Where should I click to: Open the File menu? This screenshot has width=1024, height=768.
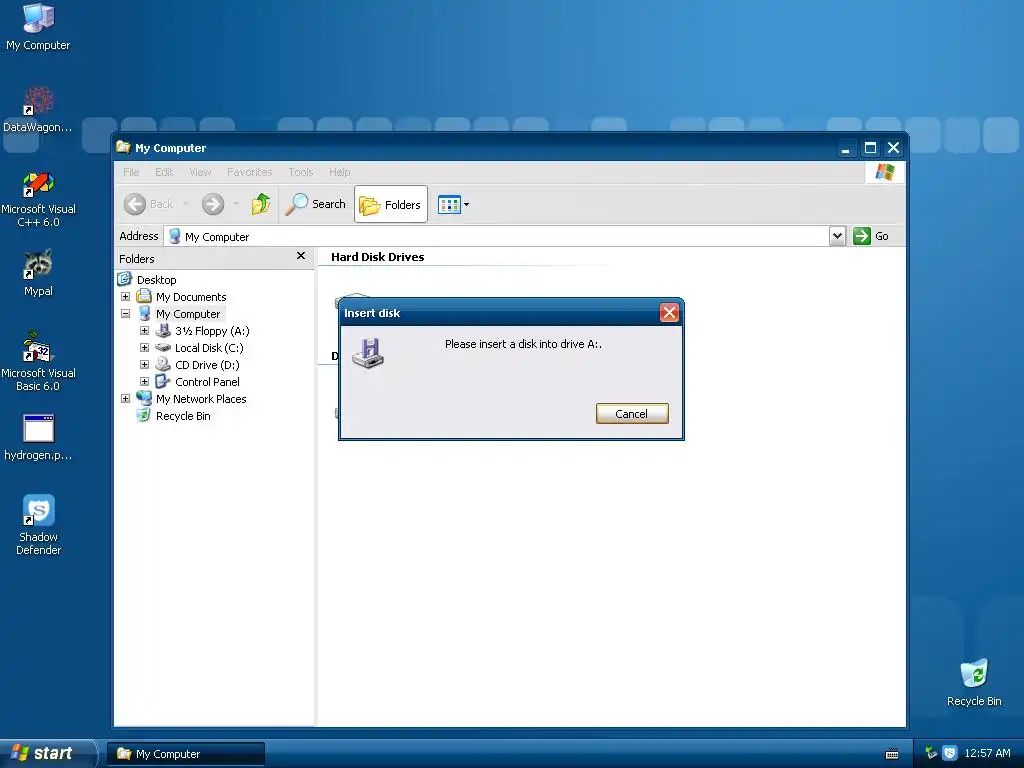pyautogui.click(x=131, y=172)
